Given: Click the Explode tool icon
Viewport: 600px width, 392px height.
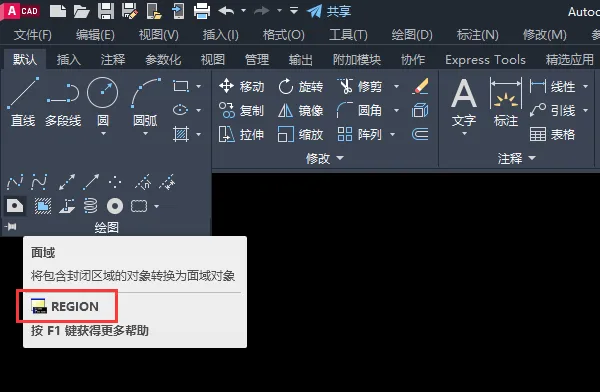Looking at the screenshot, I should (420, 110).
